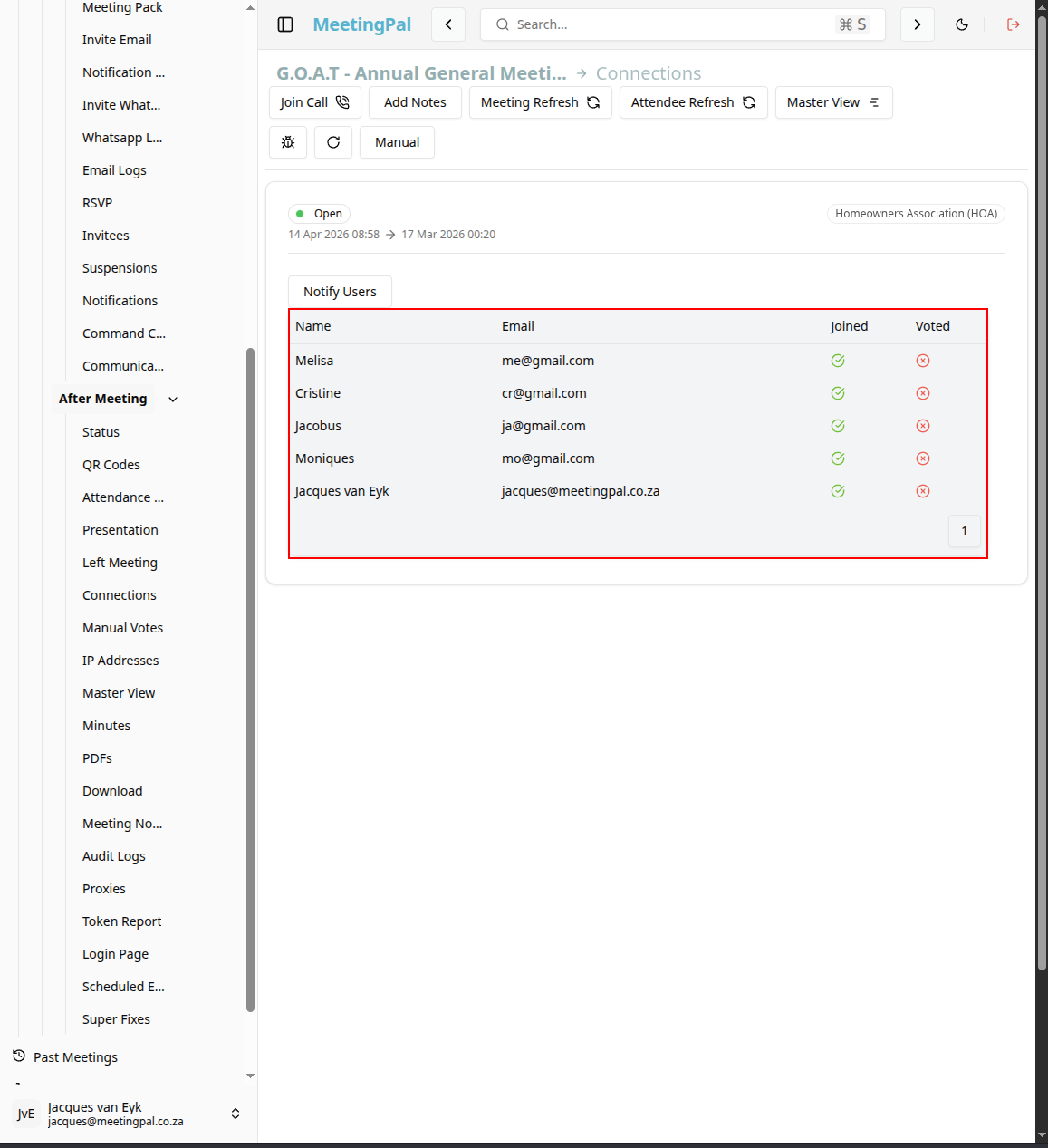This screenshot has width=1048, height=1148.
Task: Click the MeetingPal logo link
Action: 362,24
